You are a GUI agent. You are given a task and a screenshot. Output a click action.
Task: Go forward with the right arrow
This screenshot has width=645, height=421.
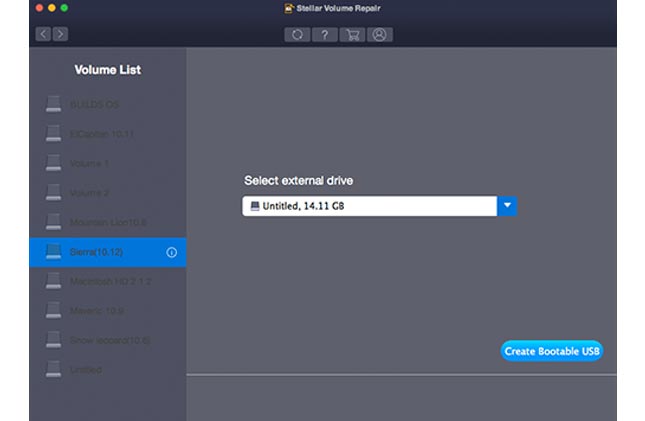(x=60, y=34)
